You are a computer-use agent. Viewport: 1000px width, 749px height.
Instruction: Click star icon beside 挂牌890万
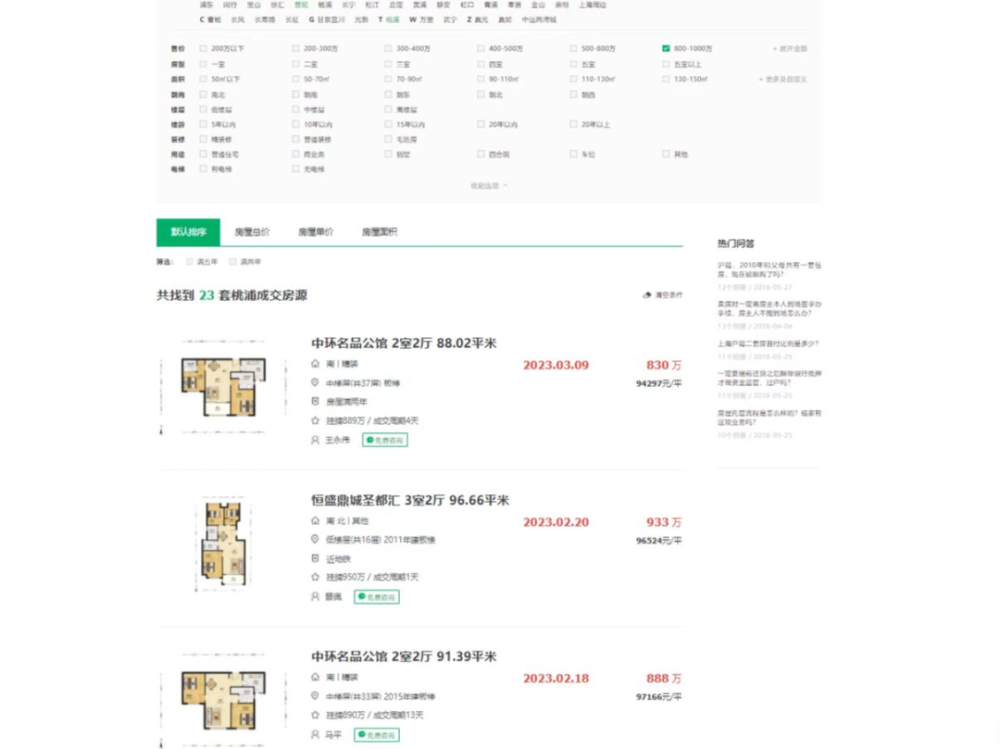pos(315,715)
